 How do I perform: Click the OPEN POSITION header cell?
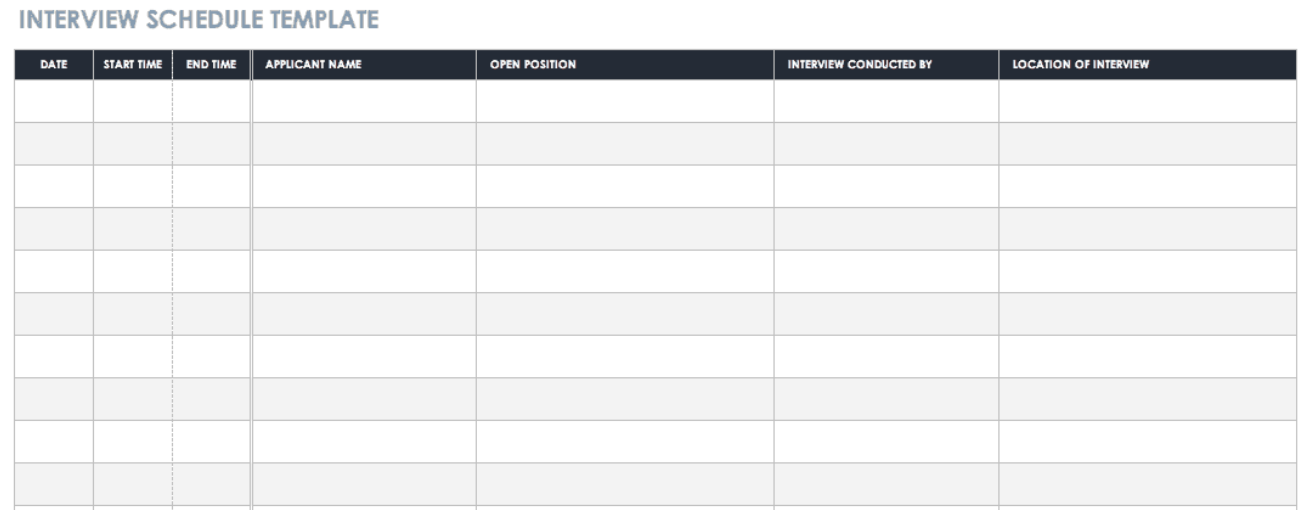(x=625, y=65)
